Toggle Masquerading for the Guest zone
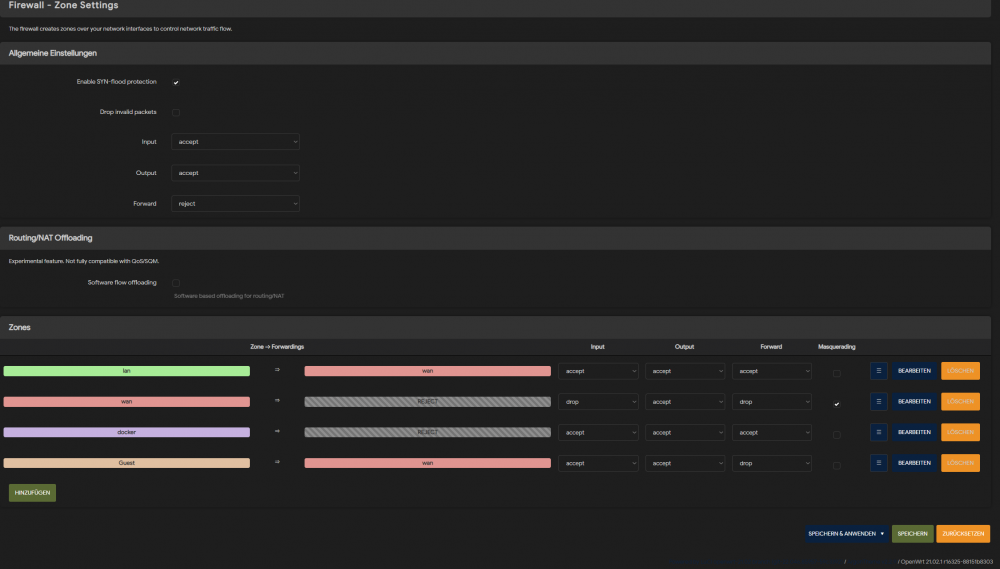 click(x=837, y=465)
